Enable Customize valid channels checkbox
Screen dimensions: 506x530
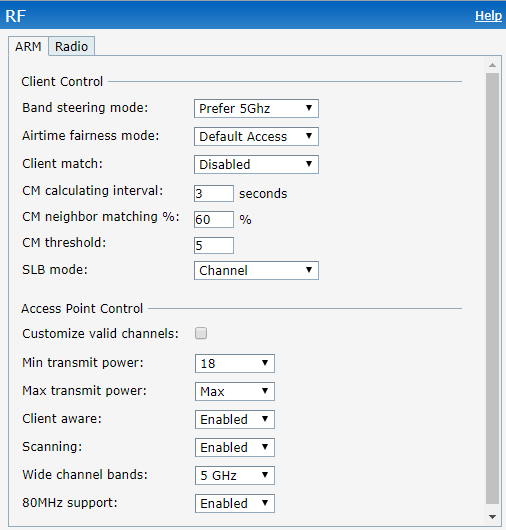coord(201,333)
